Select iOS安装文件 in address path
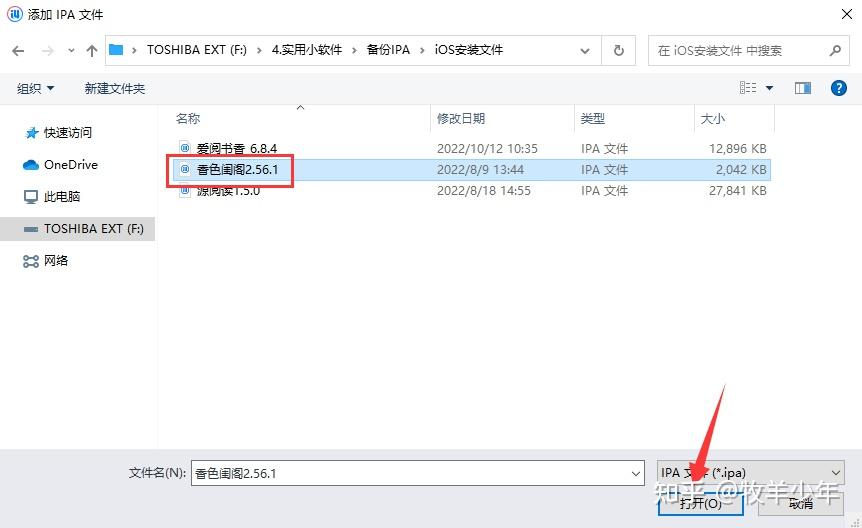This screenshot has width=862, height=528. click(468, 50)
